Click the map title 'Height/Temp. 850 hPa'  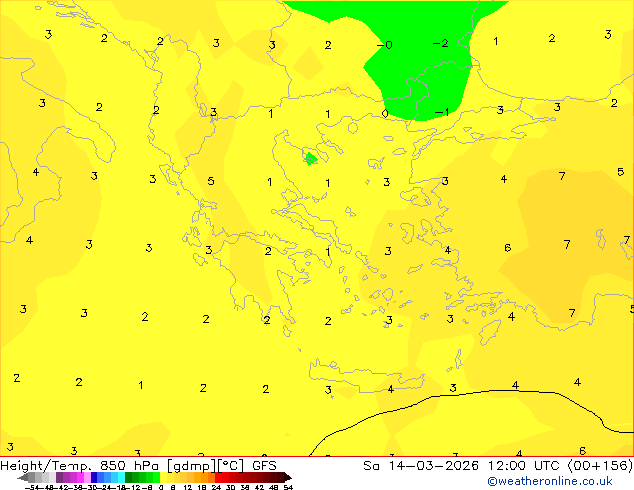[80, 466]
